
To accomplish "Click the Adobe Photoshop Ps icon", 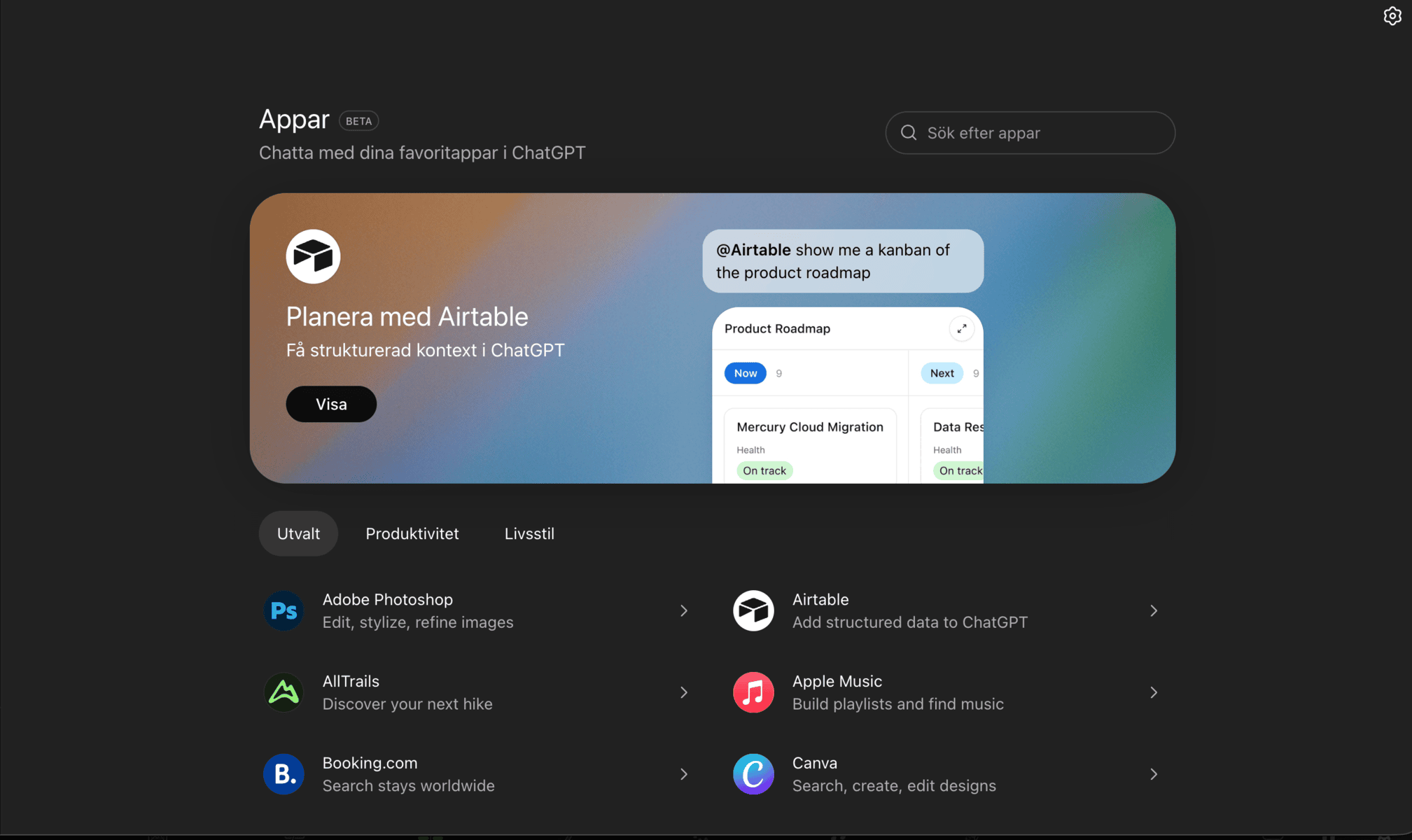I will point(284,610).
